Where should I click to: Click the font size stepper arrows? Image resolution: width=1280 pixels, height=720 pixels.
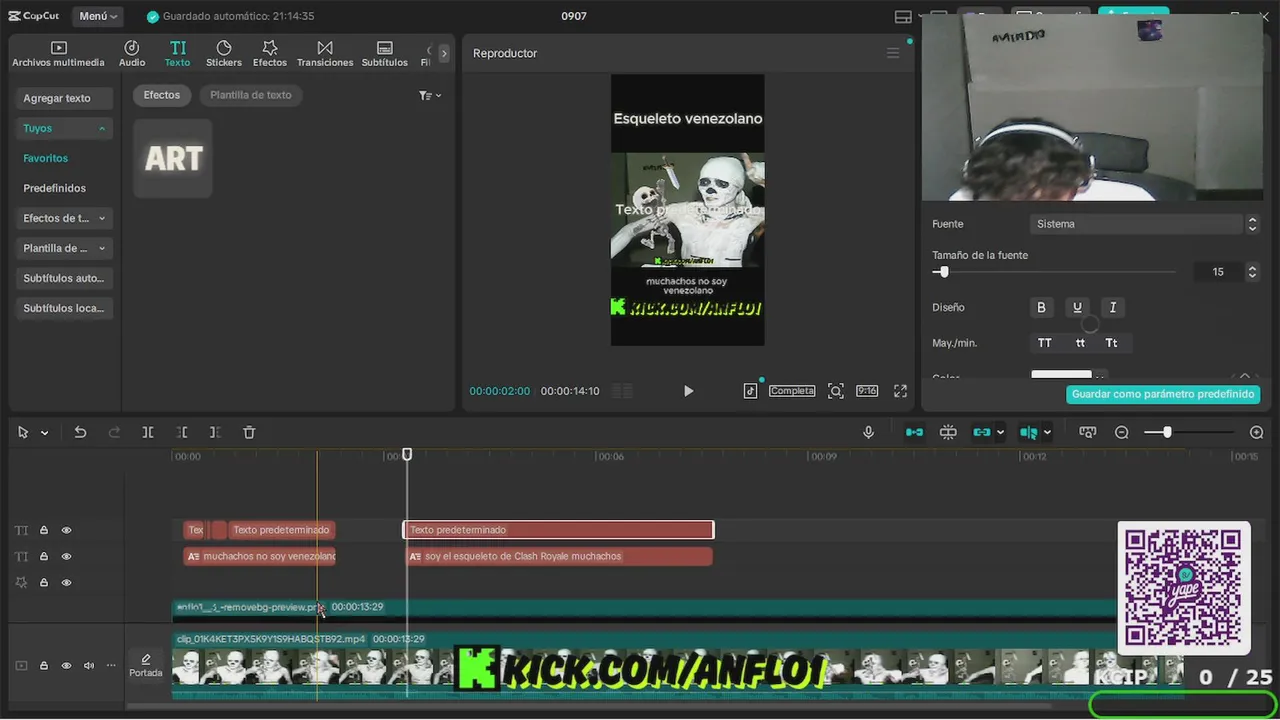1252,272
